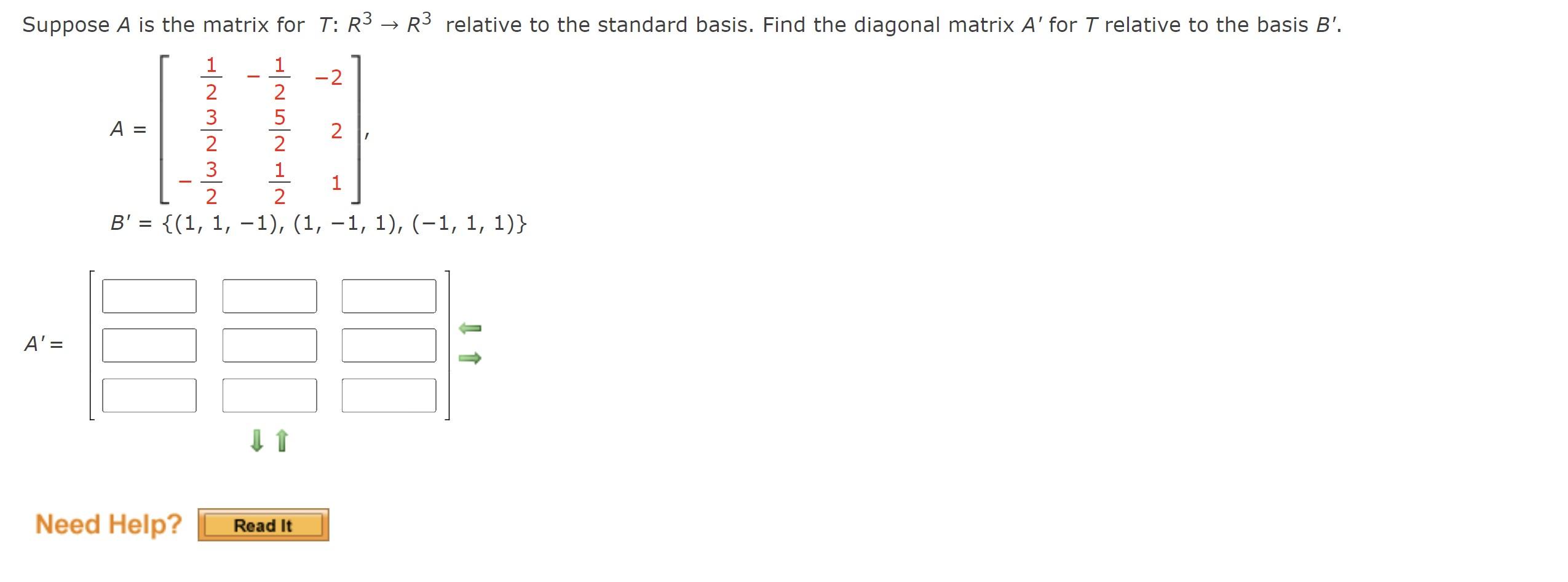Click the middle-right entry of A'

point(389,344)
